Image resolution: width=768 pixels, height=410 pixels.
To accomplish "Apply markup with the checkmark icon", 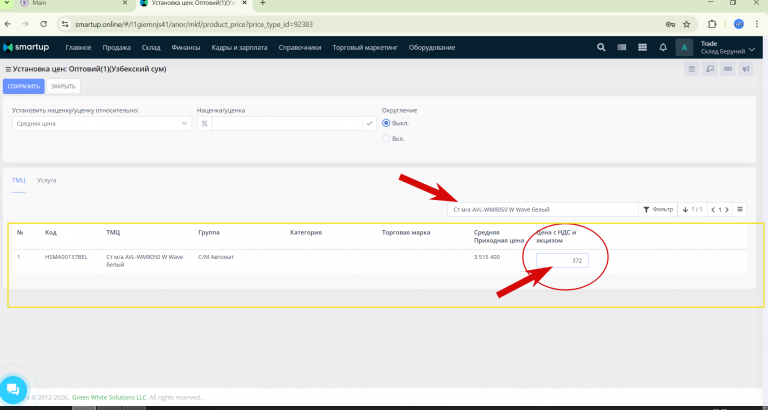I will [369, 123].
